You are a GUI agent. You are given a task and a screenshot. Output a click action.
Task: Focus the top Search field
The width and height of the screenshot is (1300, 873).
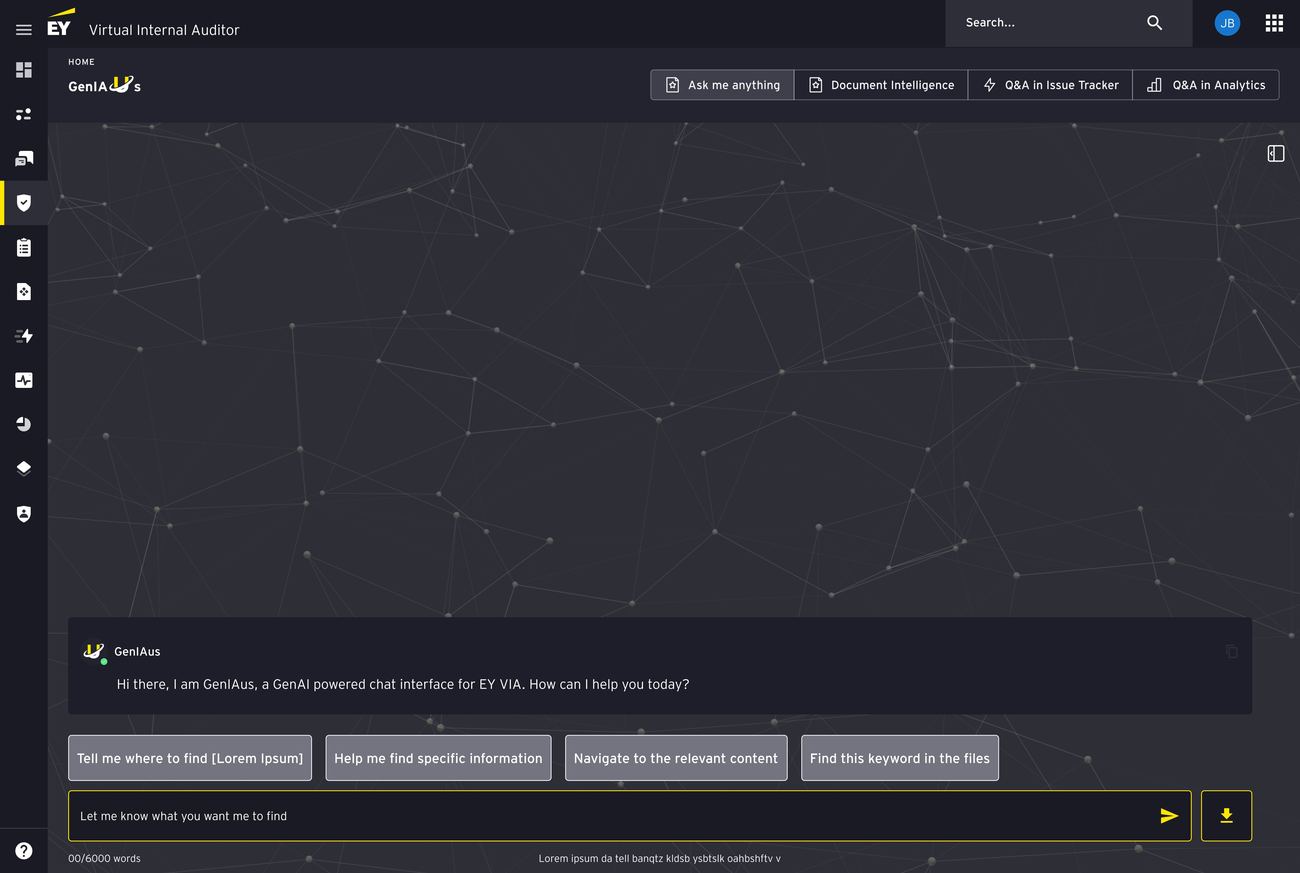click(1069, 23)
